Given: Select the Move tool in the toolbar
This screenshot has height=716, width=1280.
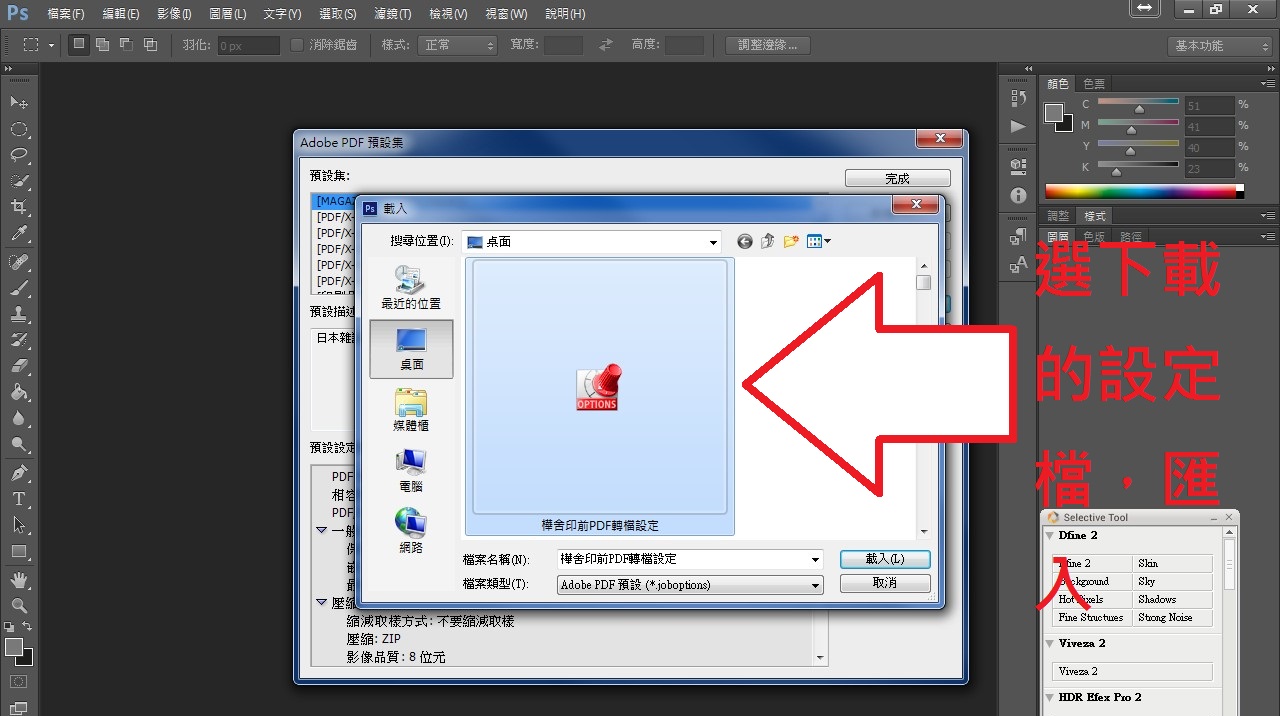Looking at the screenshot, I should pyautogui.click(x=19, y=103).
